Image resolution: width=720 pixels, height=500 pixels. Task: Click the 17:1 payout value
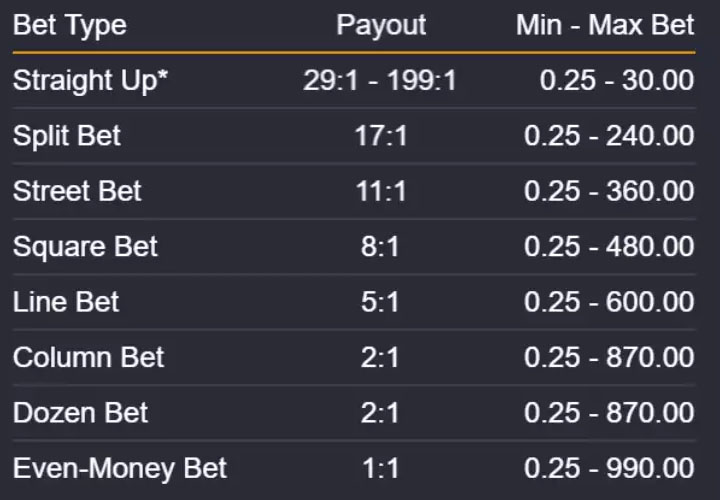(x=381, y=136)
